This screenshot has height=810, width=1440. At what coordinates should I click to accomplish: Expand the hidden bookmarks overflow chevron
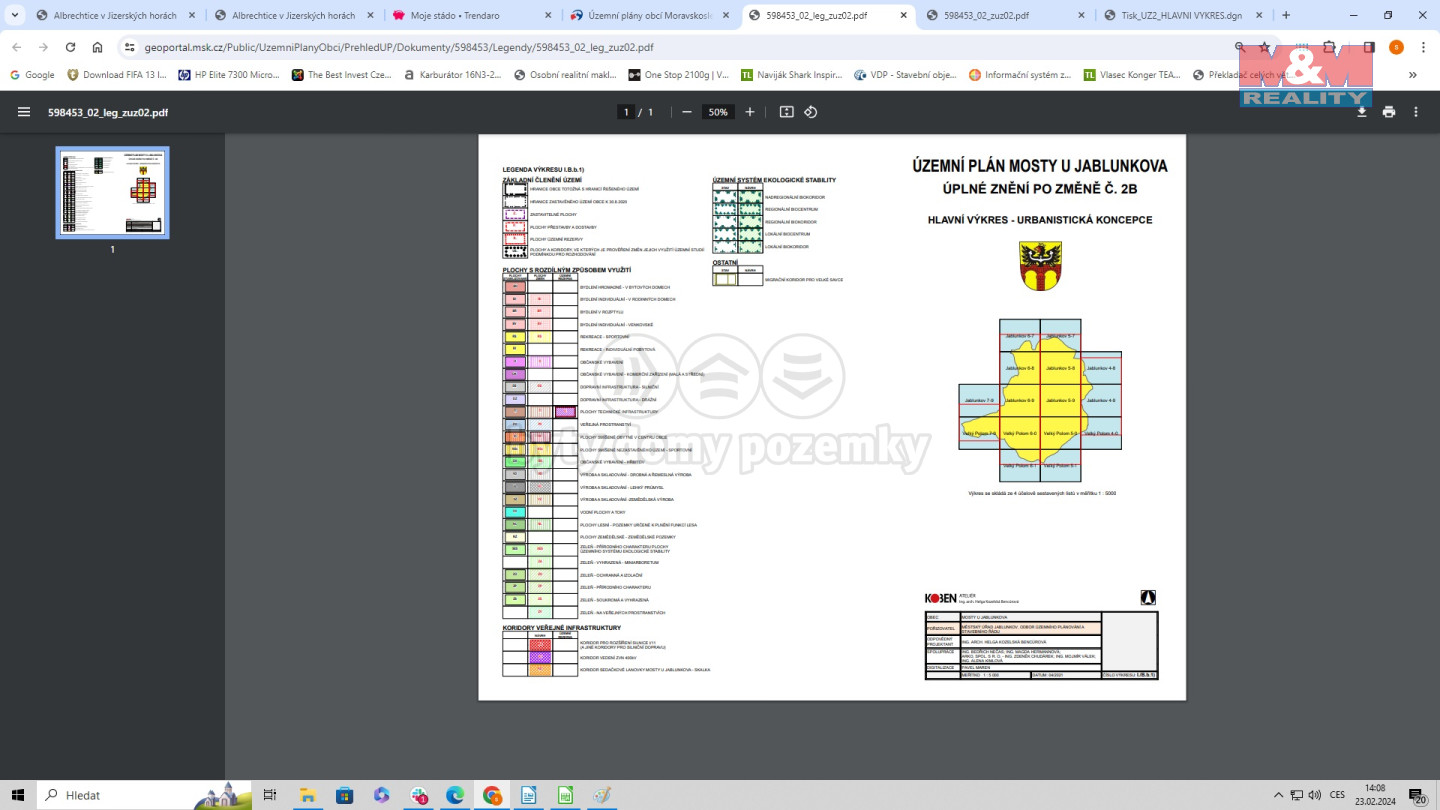click(1413, 74)
